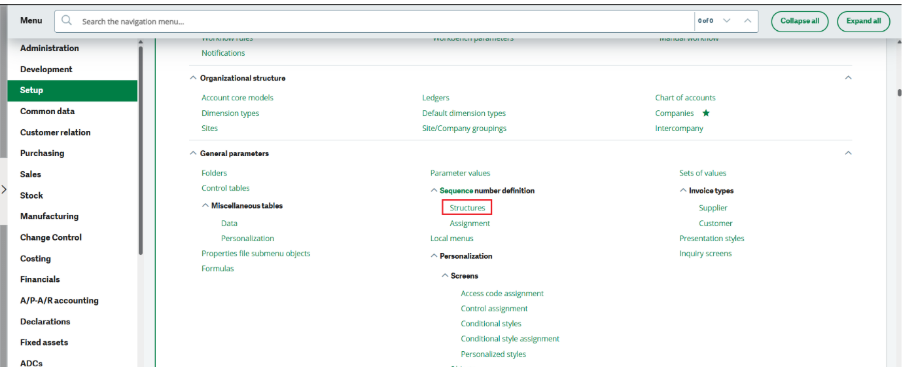Open Default dimension types link
The width and height of the screenshot is (903, 370).
464,114
